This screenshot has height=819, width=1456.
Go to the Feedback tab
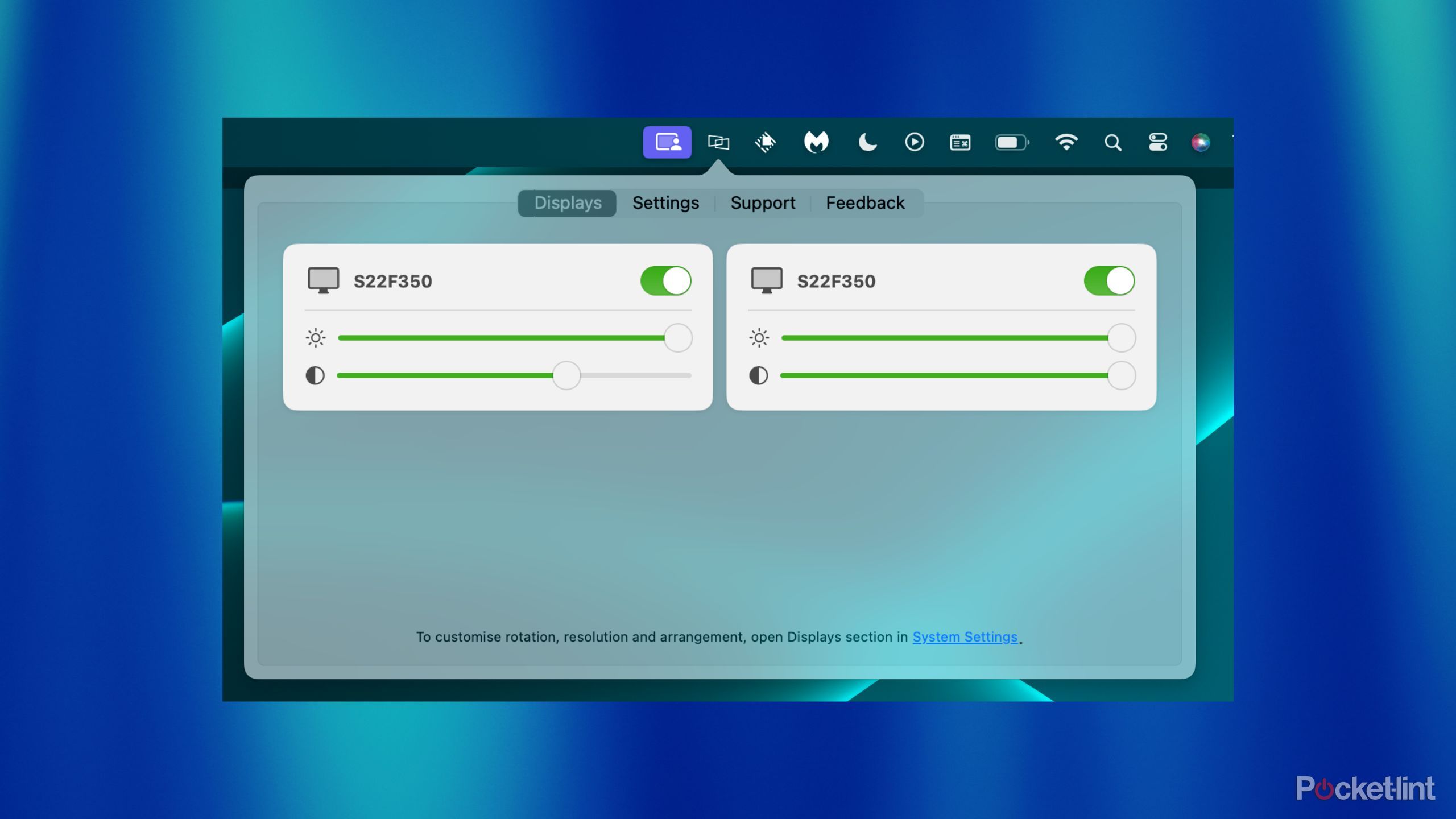[865, 203]
